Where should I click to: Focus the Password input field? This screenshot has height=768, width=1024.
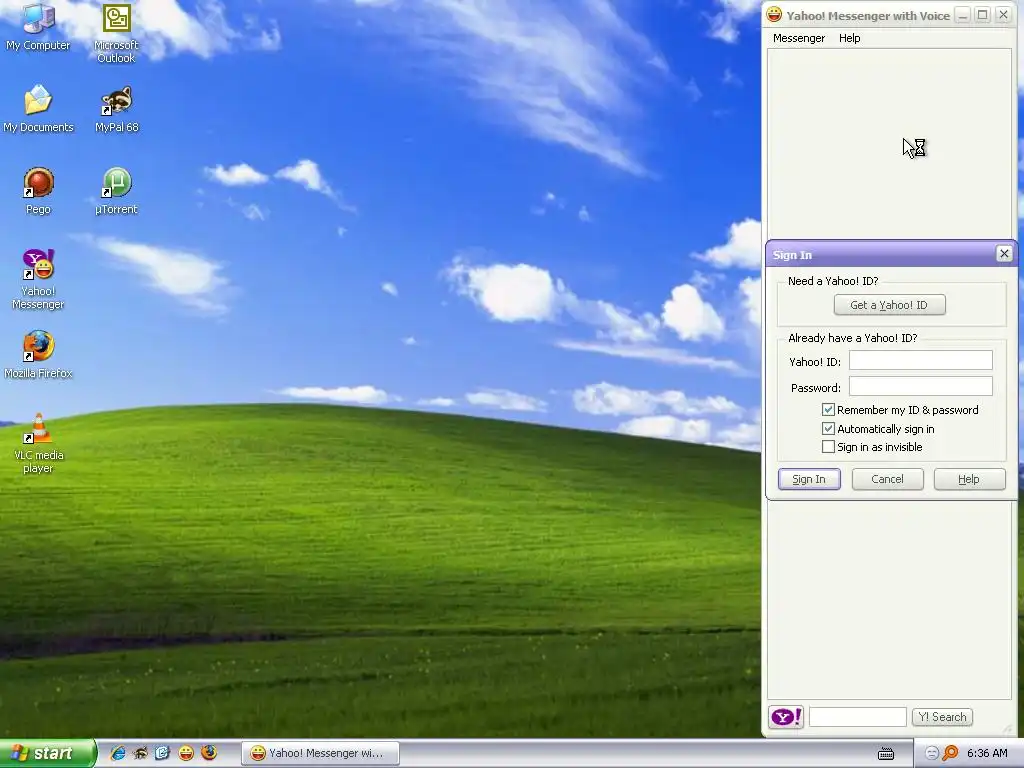(921, 387)
